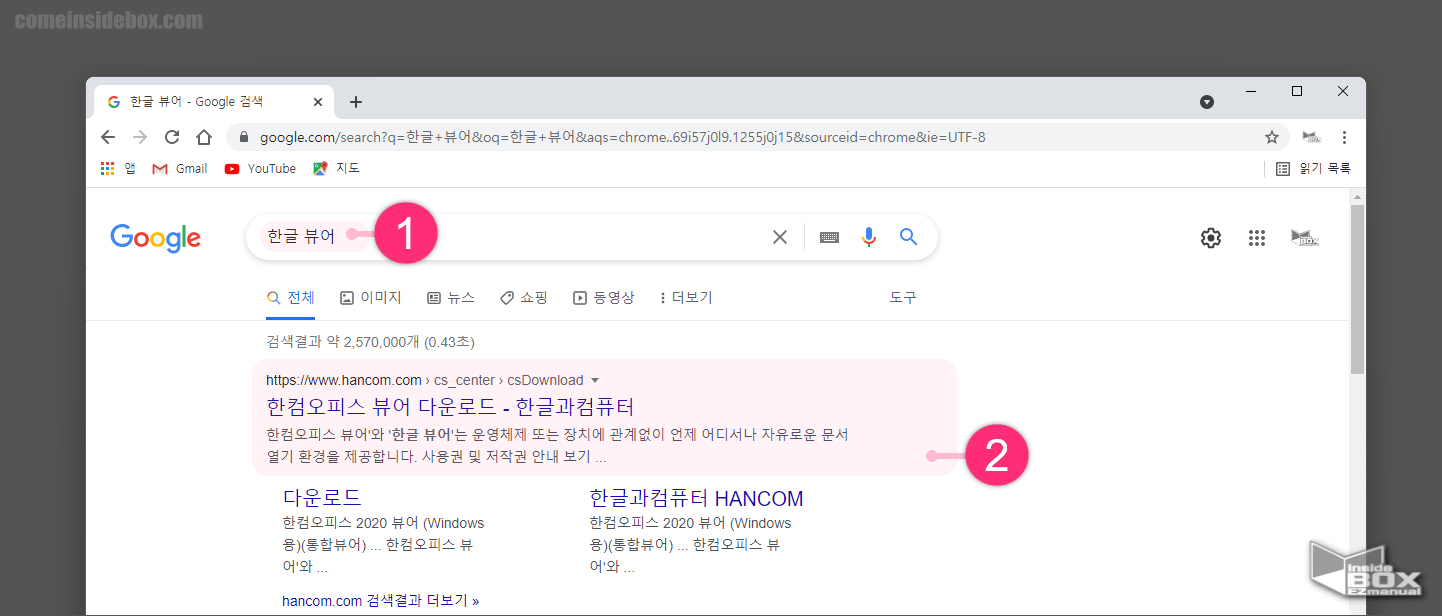The width and height of the screenshot is (1442, 616).
Task: Open Google settings gear icon
Action: click(x=1211, y=237)
